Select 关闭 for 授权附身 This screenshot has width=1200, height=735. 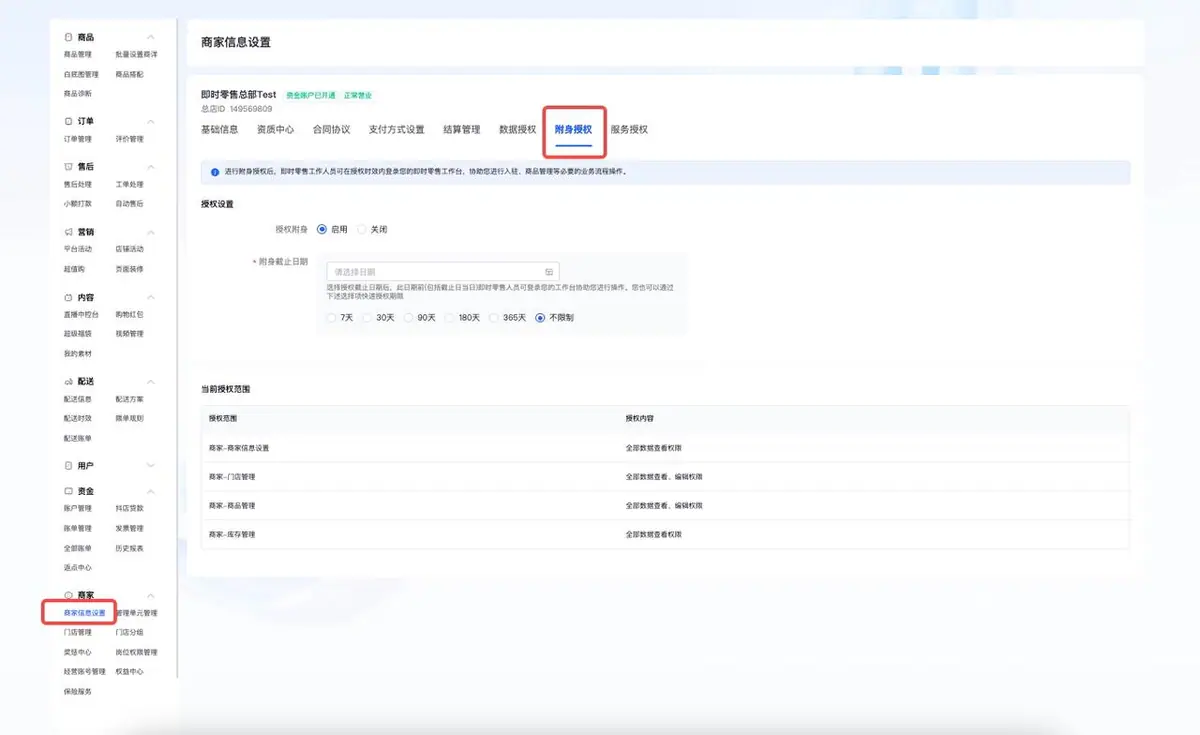point(362,229)
